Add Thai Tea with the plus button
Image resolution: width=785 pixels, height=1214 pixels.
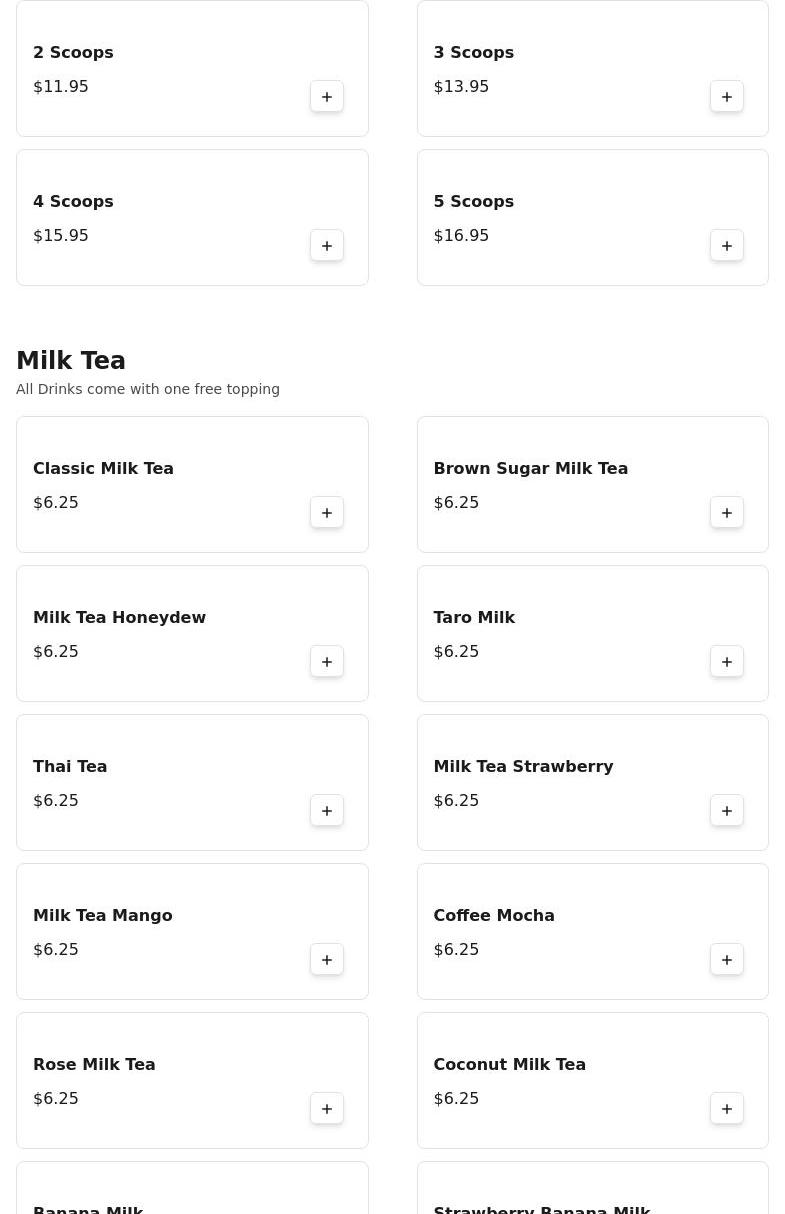[x=327, y=811]
